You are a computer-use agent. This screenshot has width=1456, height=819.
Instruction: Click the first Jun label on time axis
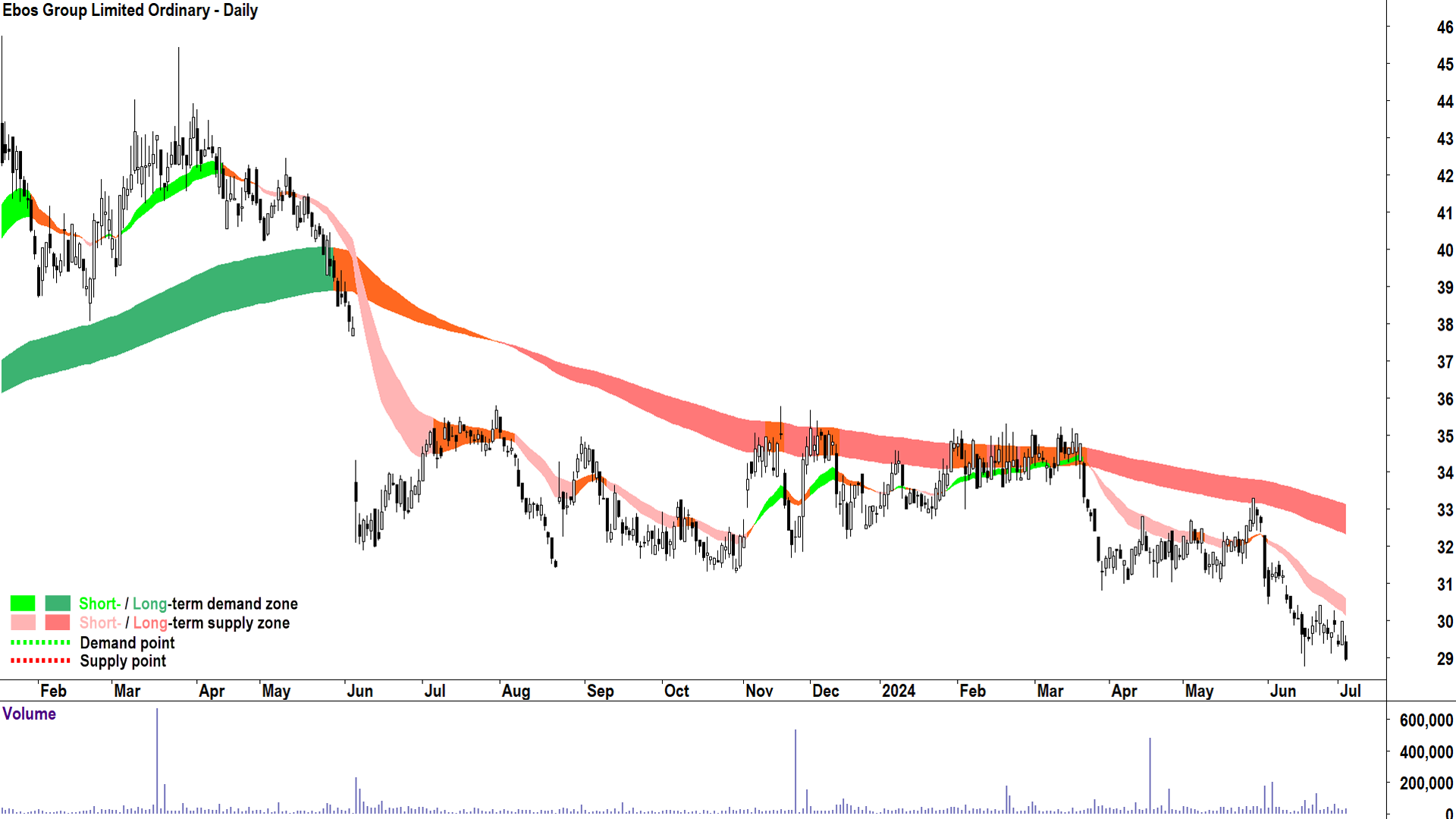pyautogui.click(x=359, y=691)
